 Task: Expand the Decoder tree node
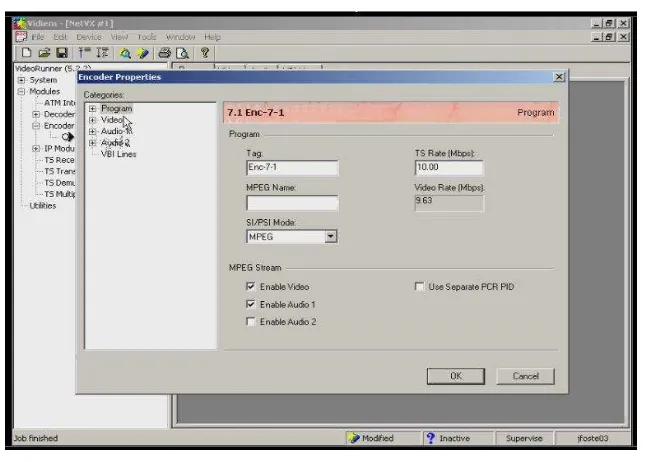click(x=36, y=114)
